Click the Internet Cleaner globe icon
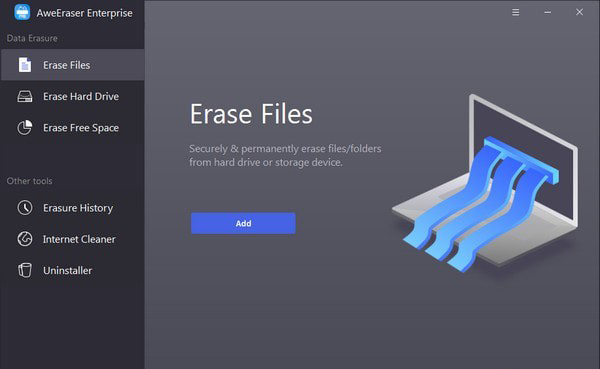This screenshot has width=600, height=369. (x=25, y=239)
